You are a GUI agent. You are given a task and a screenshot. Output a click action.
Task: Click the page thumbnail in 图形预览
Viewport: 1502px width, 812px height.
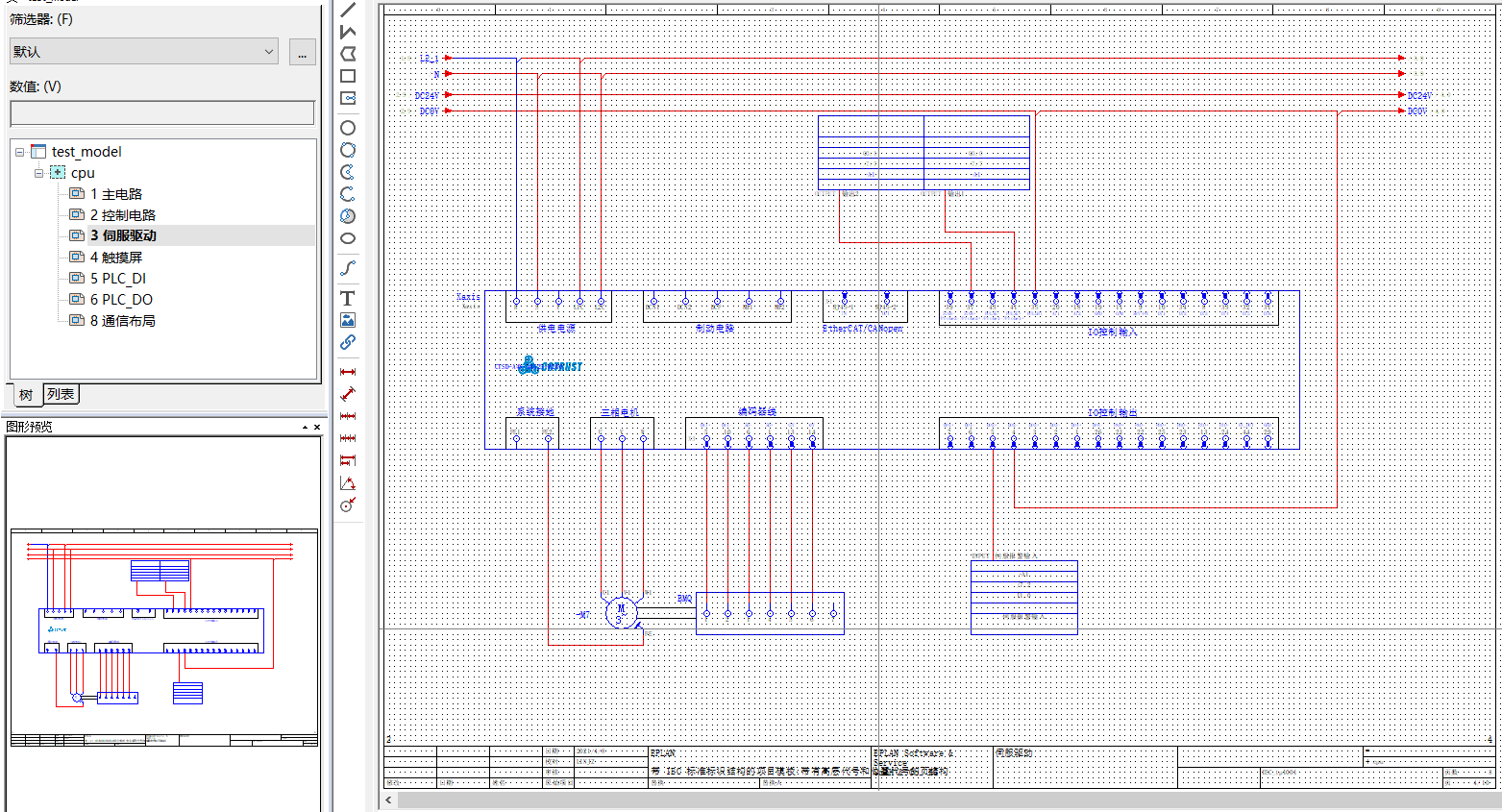(164, 637)
